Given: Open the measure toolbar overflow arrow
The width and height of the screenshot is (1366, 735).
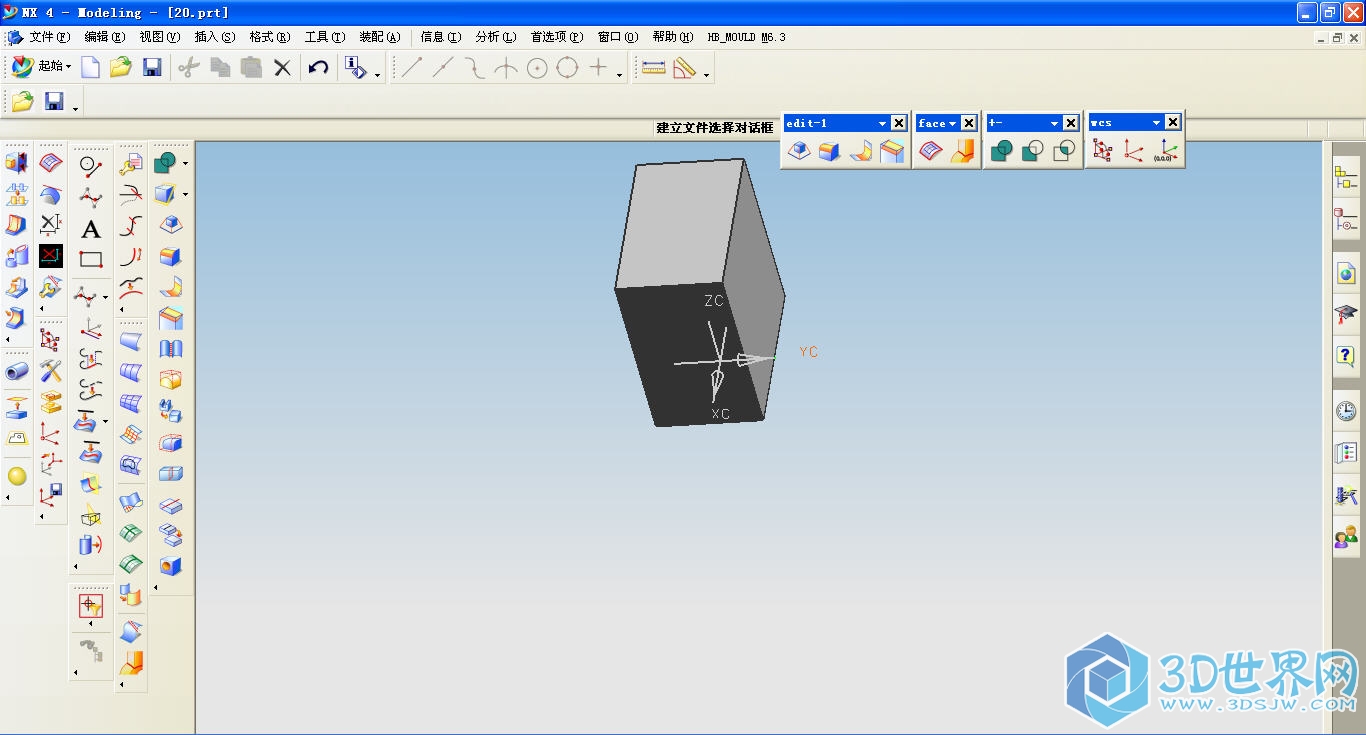Looking at the screenshot, I should point(706,75).
